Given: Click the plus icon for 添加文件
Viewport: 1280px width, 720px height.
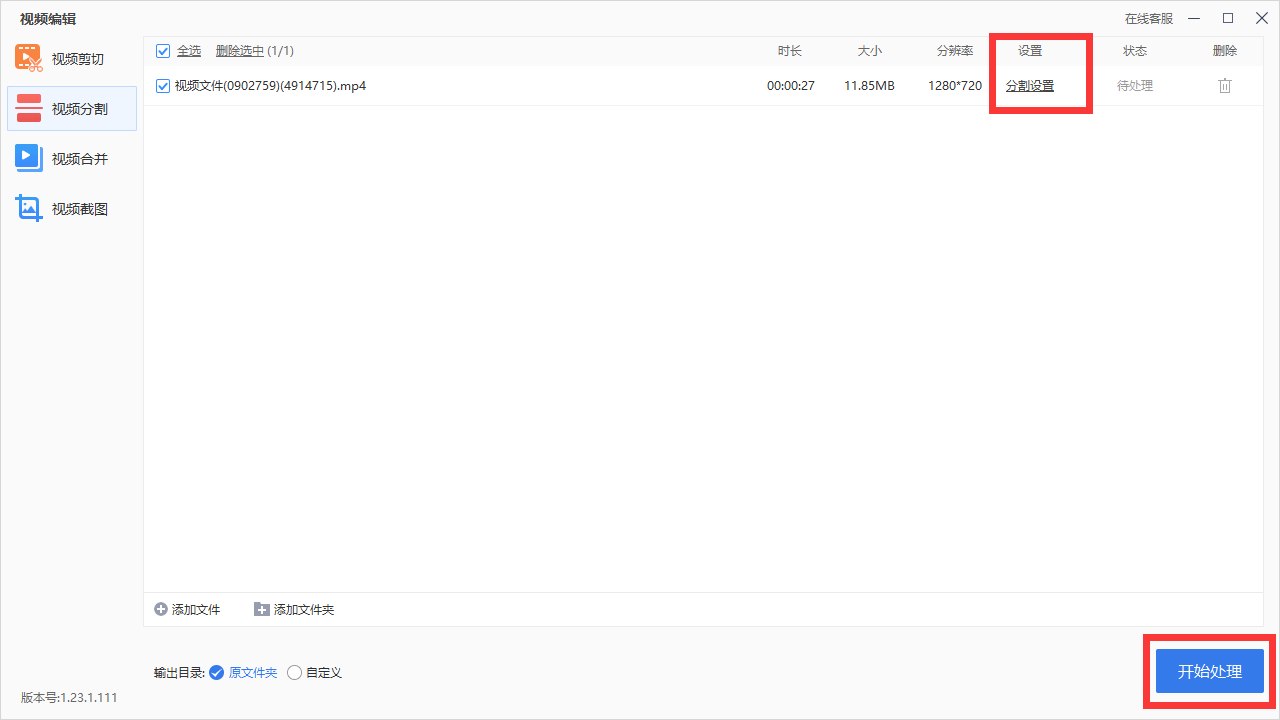Looking at the screenshot, I should [161, 609].
